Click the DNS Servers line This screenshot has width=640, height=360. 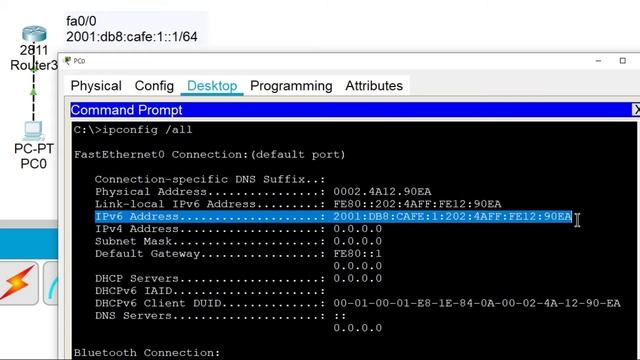pyautogui.click(x=220, y=316)
